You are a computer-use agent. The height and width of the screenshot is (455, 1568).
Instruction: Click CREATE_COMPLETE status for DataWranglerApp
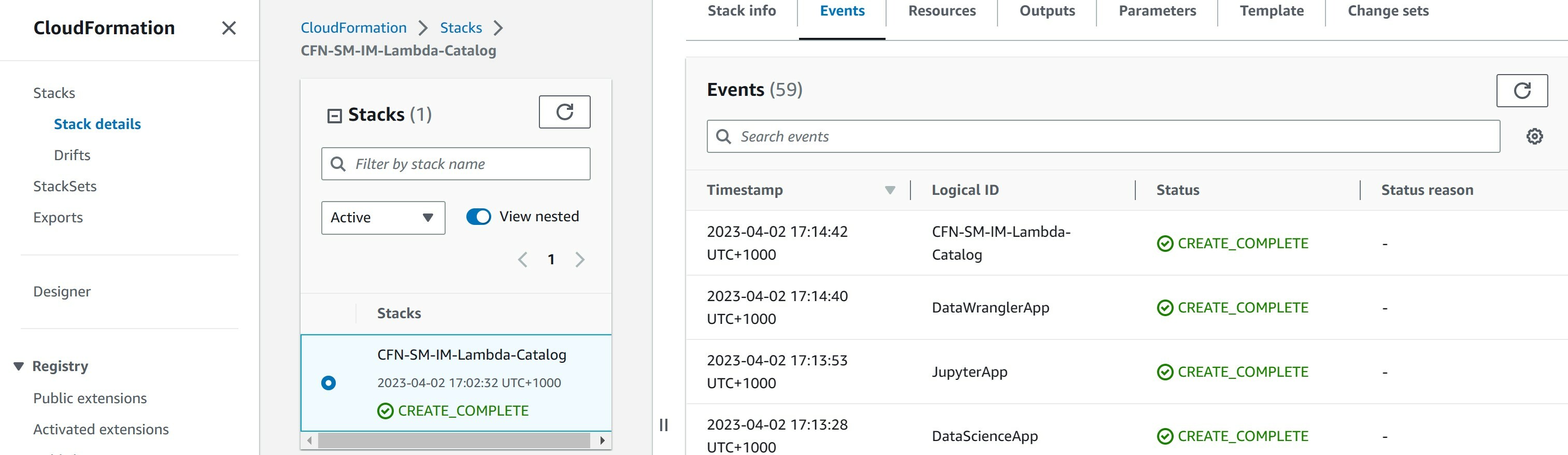[x=1232, y=308]
